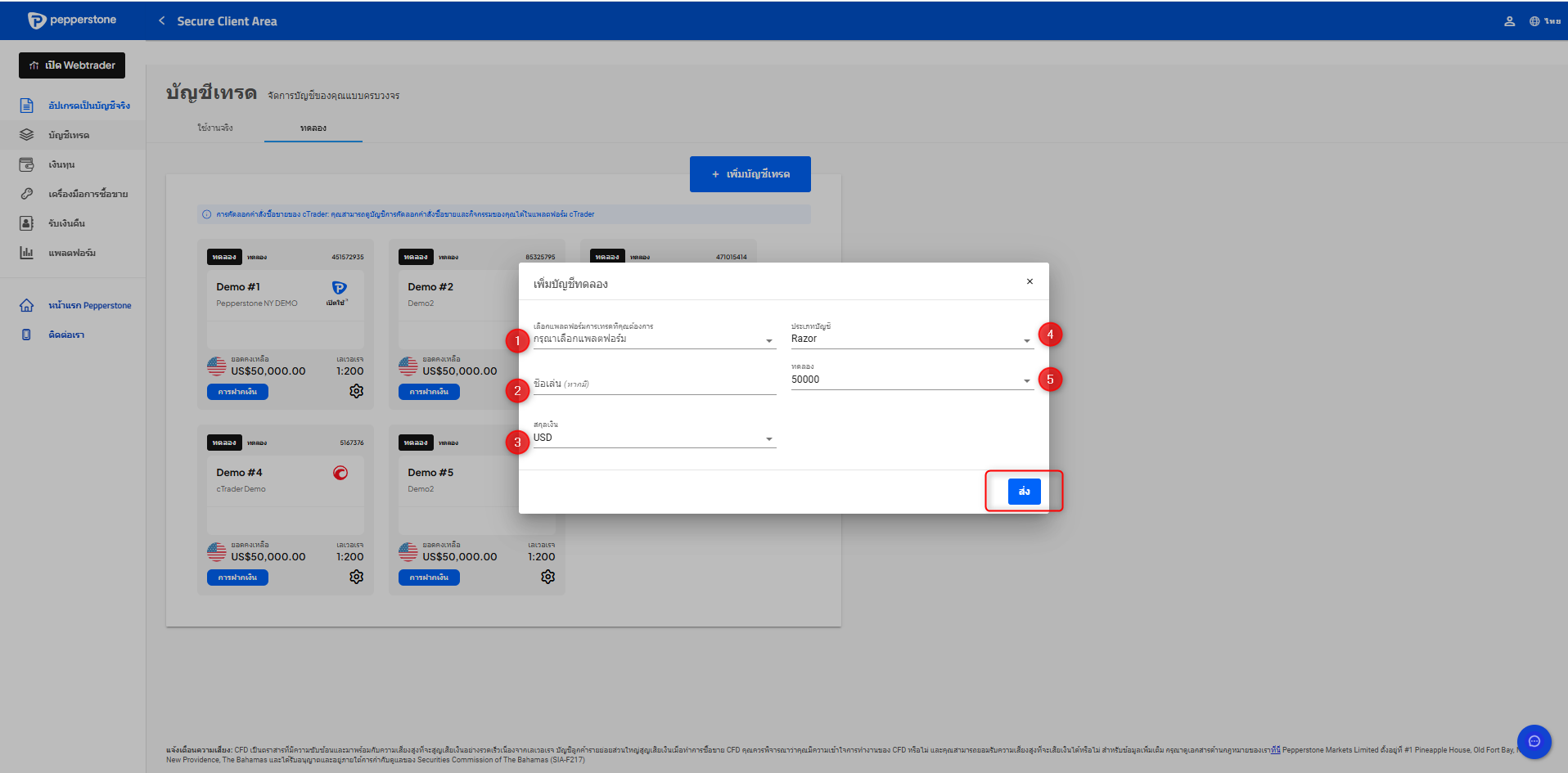Click the add trading account button

coord(750,174)
